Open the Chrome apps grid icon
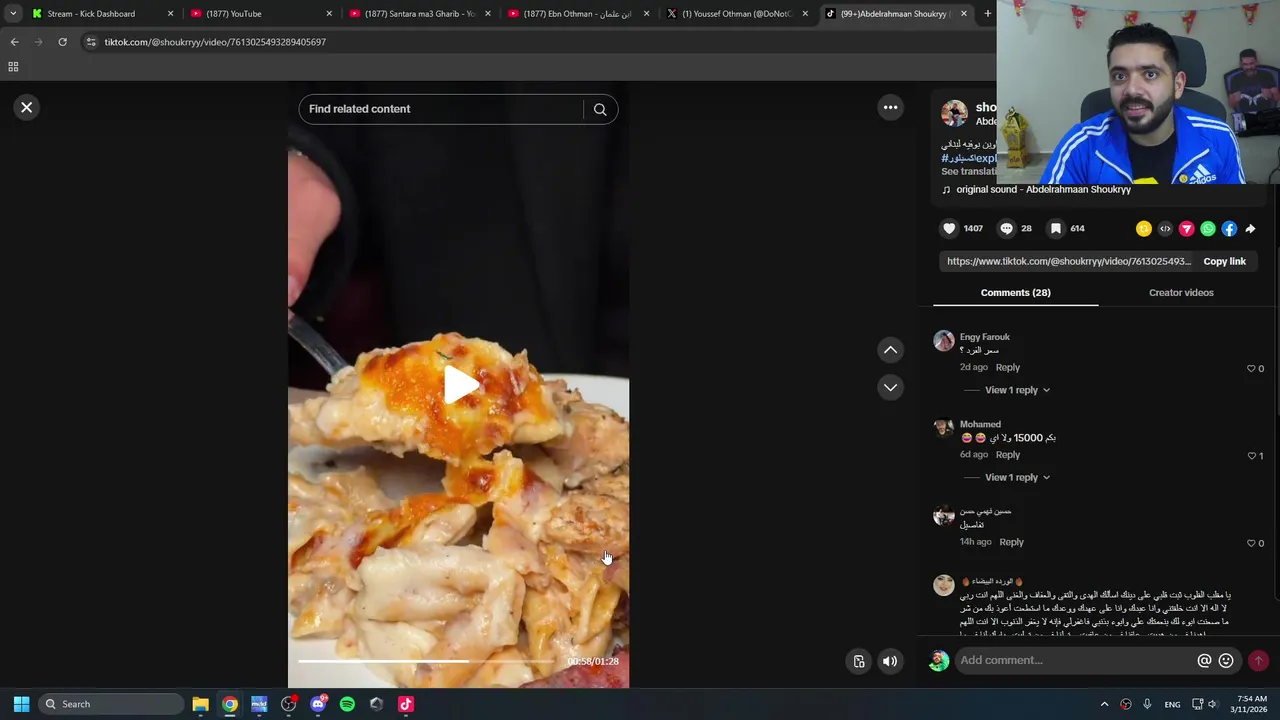This screenshot has height=720, width=1280. (x=13, y=67)
